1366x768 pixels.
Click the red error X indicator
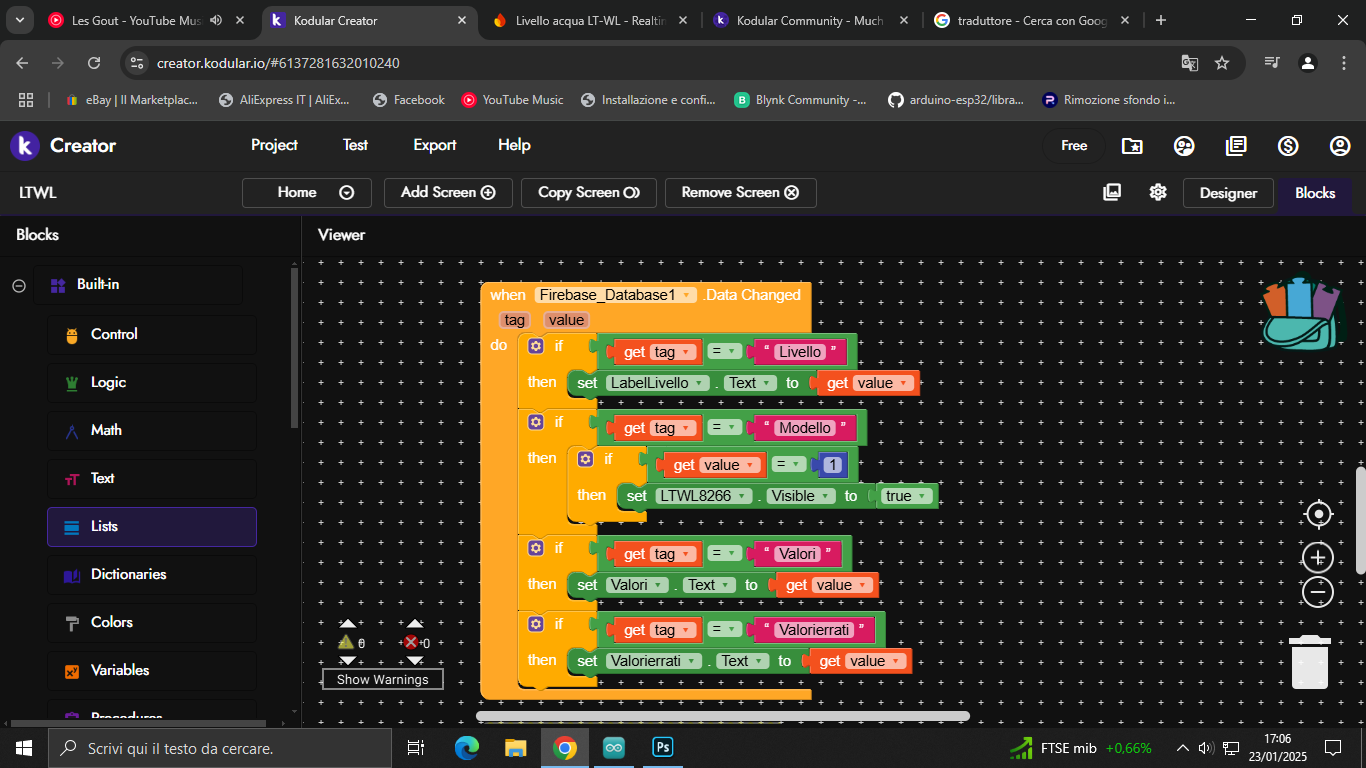pos(410,643)
